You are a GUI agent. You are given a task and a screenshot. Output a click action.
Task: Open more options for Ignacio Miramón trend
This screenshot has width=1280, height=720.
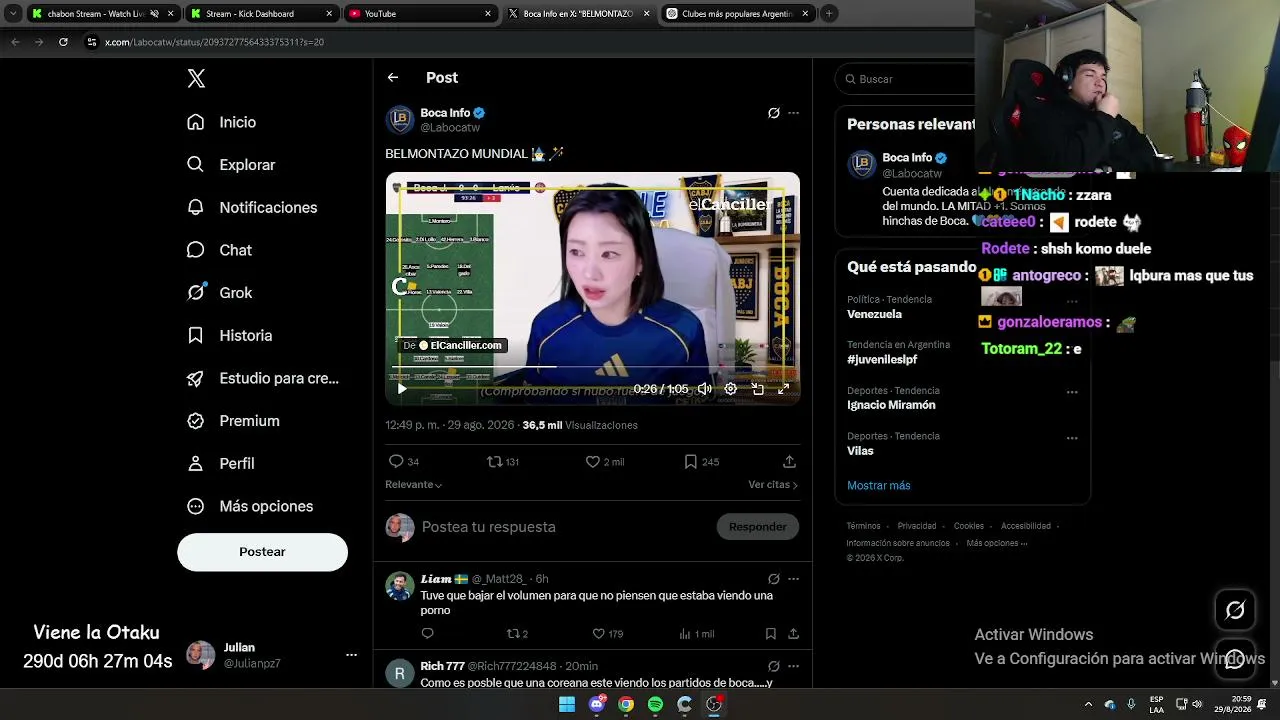pos(1072,392)
